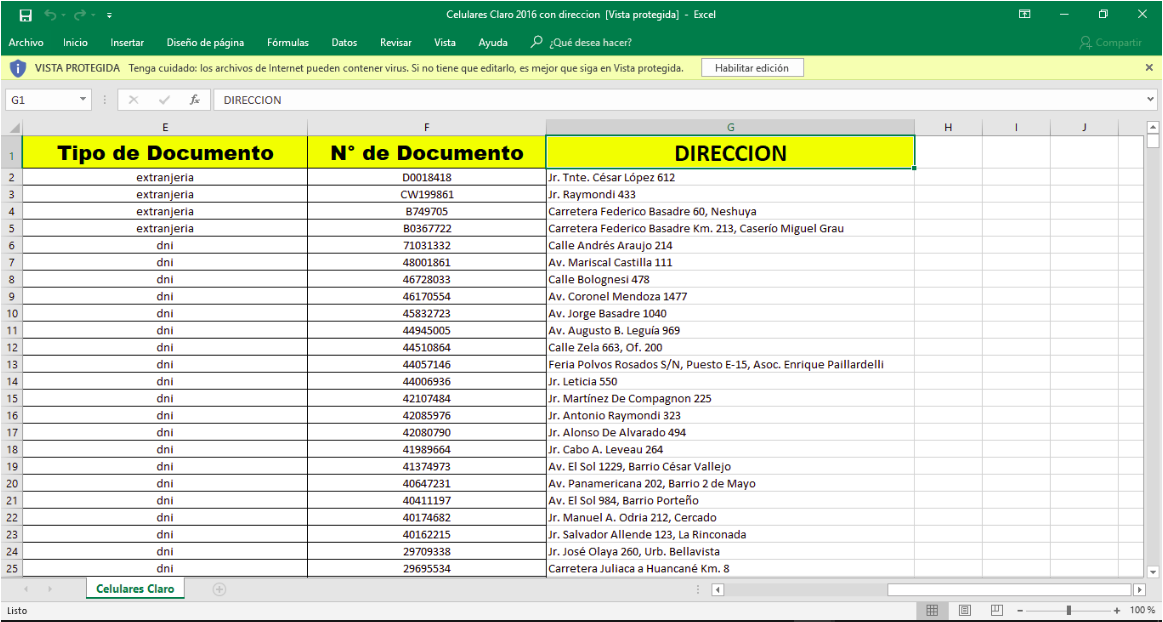1163x622 pixels.
Task: Open the Customize Quick Access Toolbar arrow
Action: [110, 15]
